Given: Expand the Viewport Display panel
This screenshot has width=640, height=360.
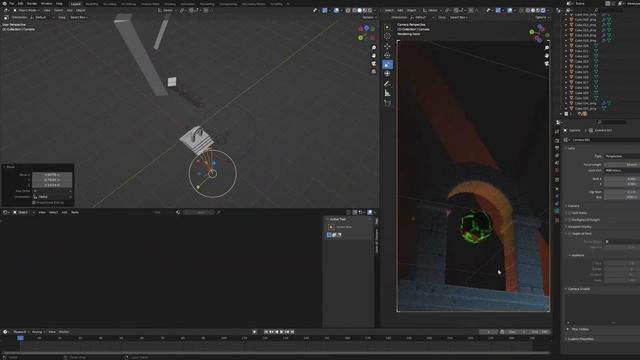Looking at the screenshot, I should pyautogui.click(x=578, y=227).
